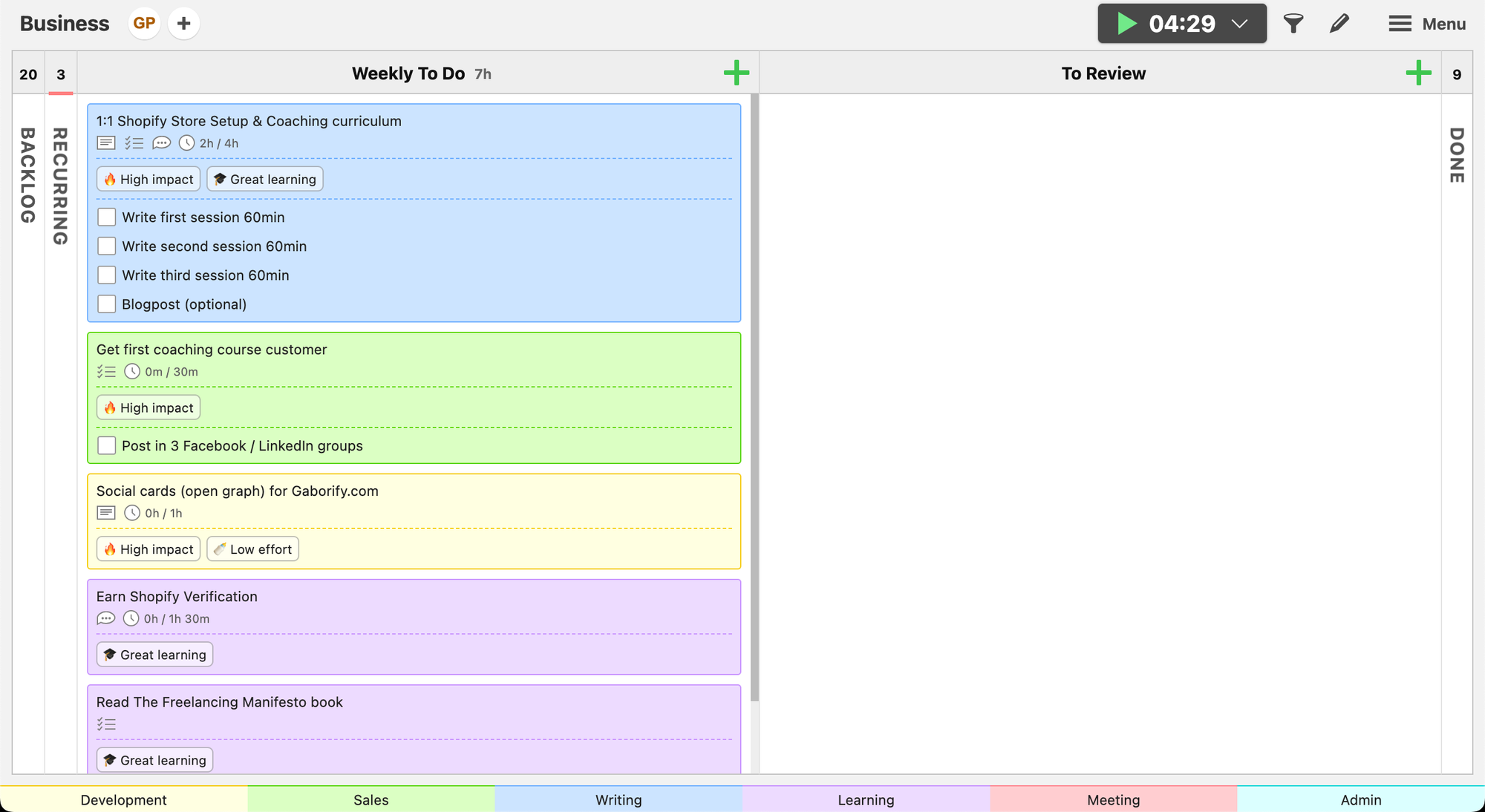Add a task to Weekly To Do with the plus
This screenshot has width=1485, height=812.
click(737, 73)
